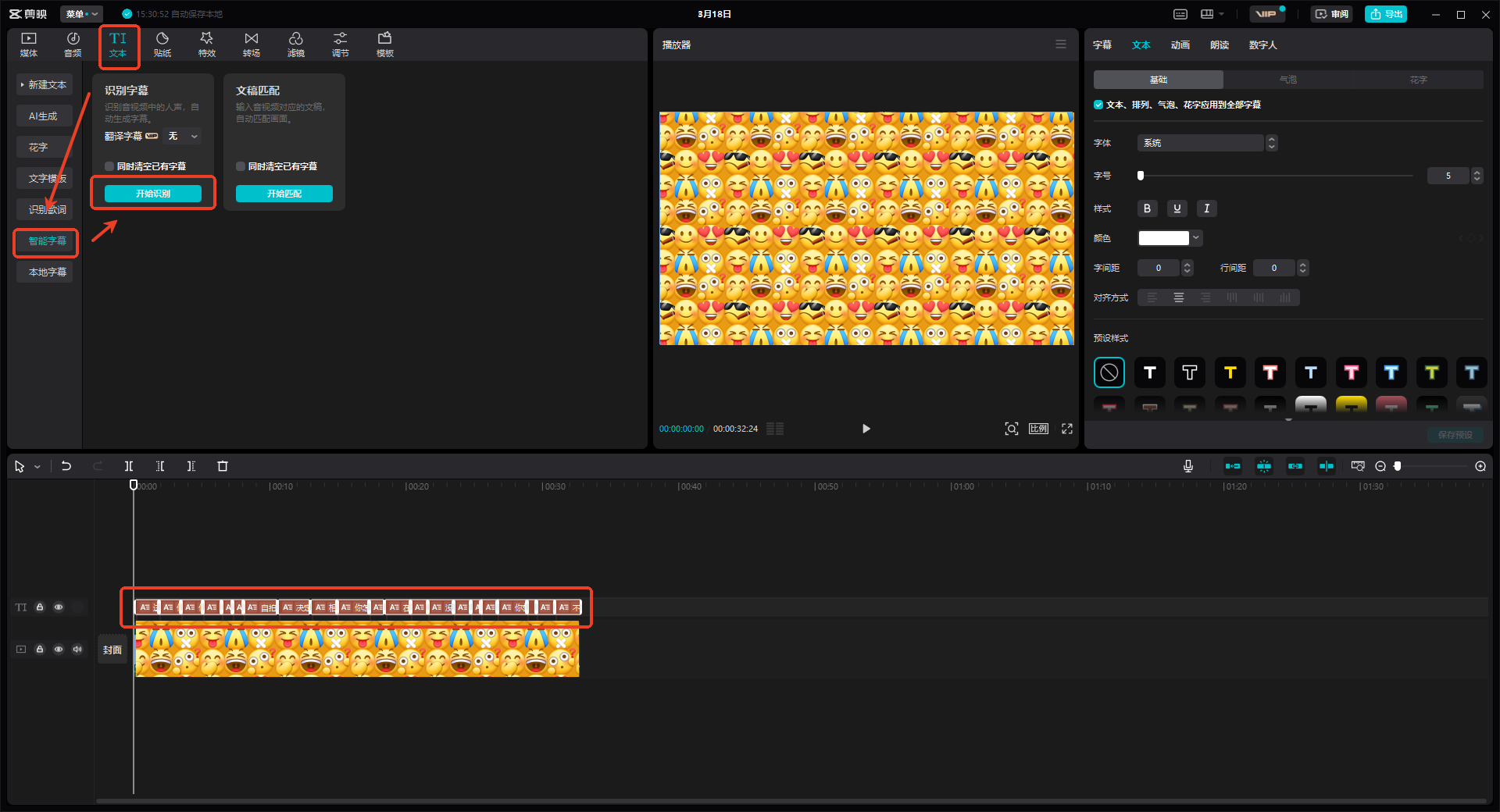The image size is (1500, 812).
Task: Switch to the 朗读 read-aloud tab
Action: 1220,45
